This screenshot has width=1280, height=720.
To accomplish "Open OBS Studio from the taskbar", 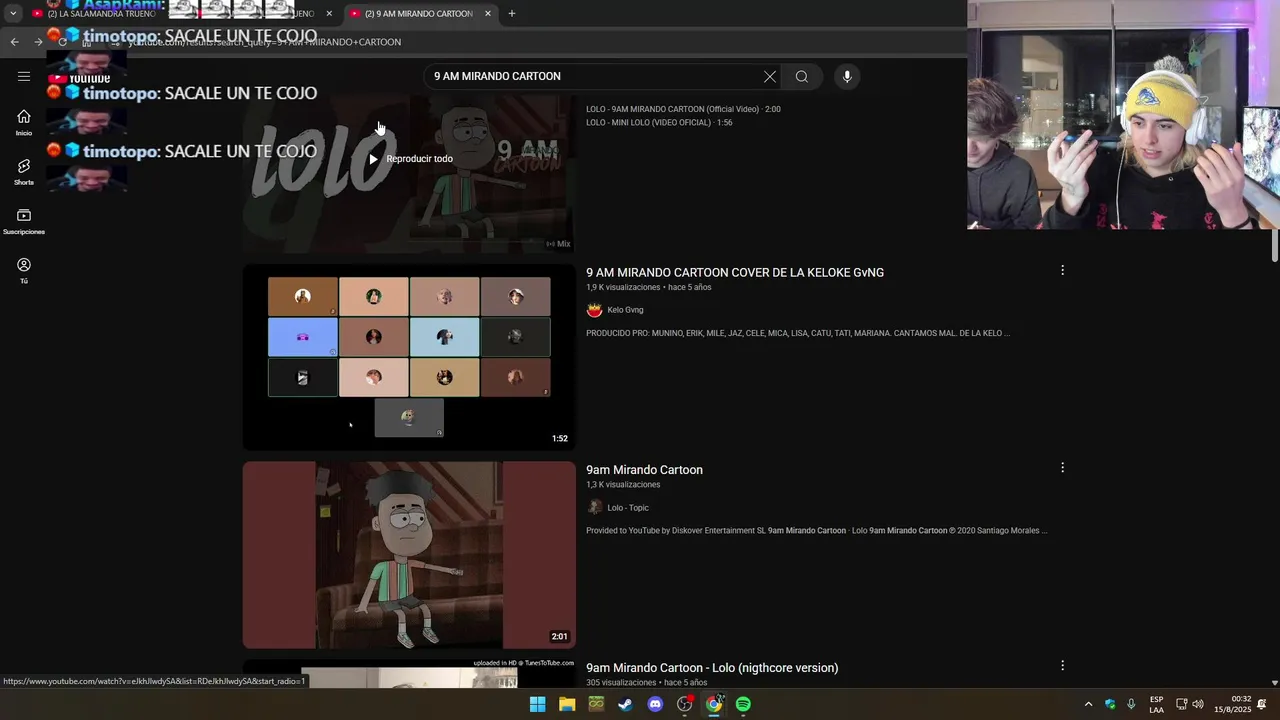I will 685,704.
